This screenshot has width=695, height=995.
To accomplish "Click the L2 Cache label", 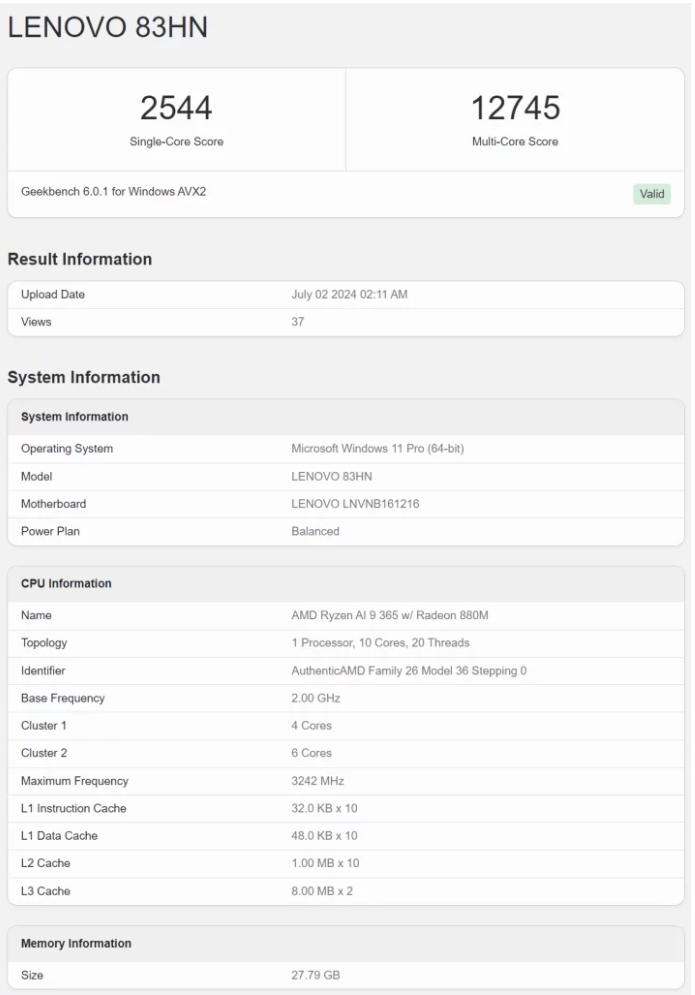I will pos(46,863).
